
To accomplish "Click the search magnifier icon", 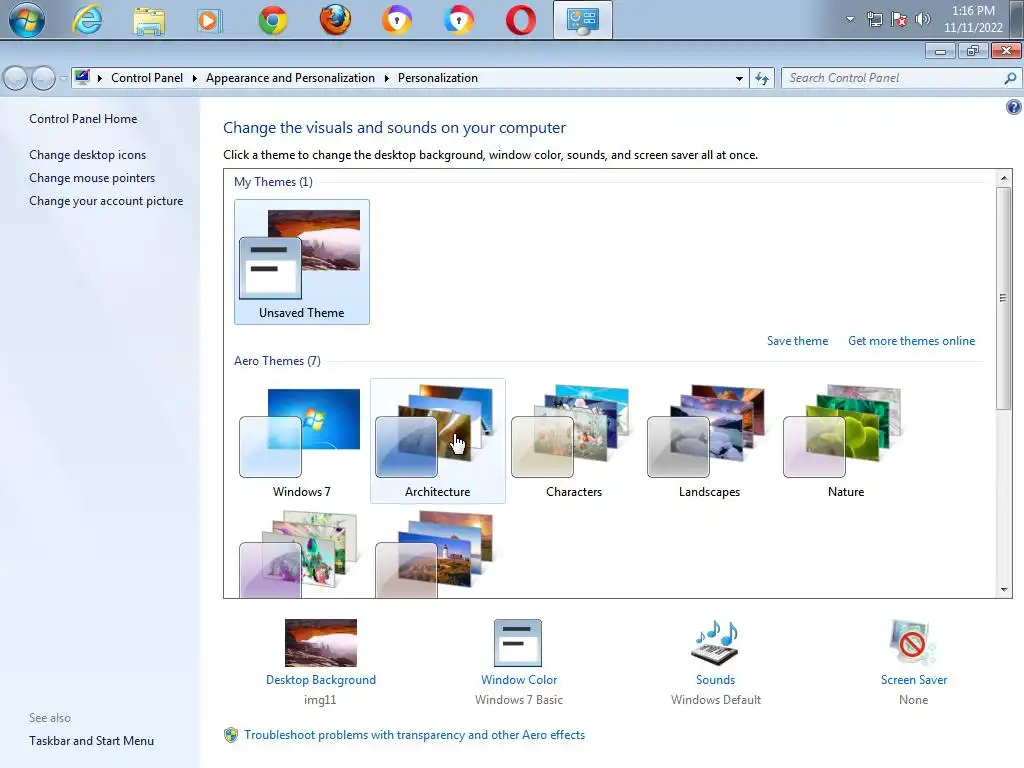I will click(1010, 78).
